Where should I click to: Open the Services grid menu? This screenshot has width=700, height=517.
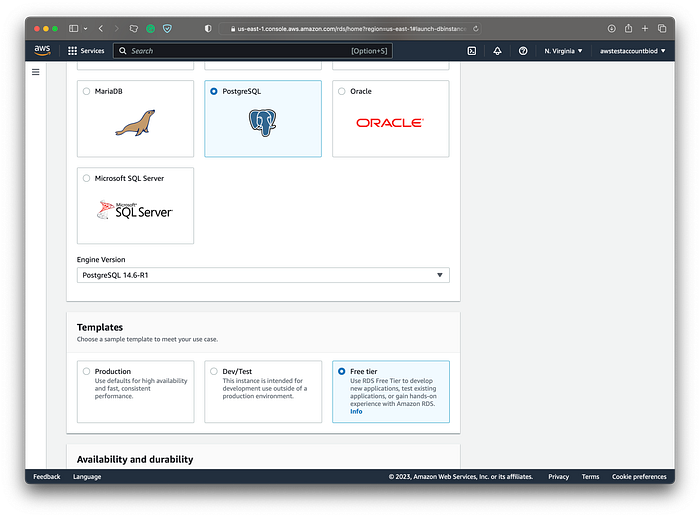tap(72, 51)
